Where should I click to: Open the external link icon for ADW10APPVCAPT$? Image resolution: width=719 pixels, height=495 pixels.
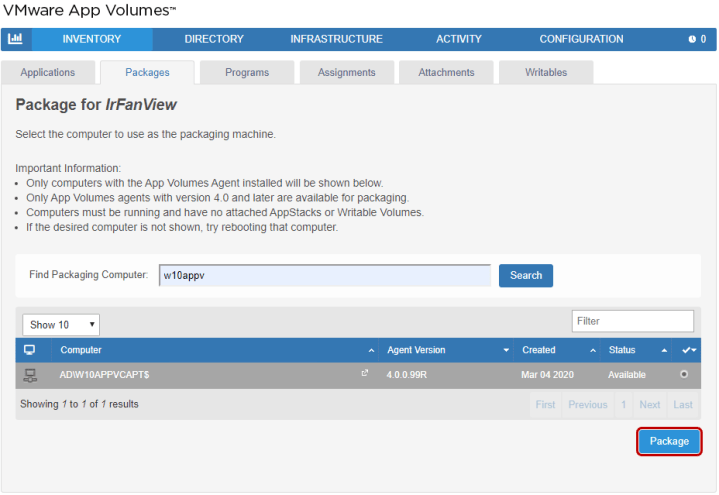point(364,374)
